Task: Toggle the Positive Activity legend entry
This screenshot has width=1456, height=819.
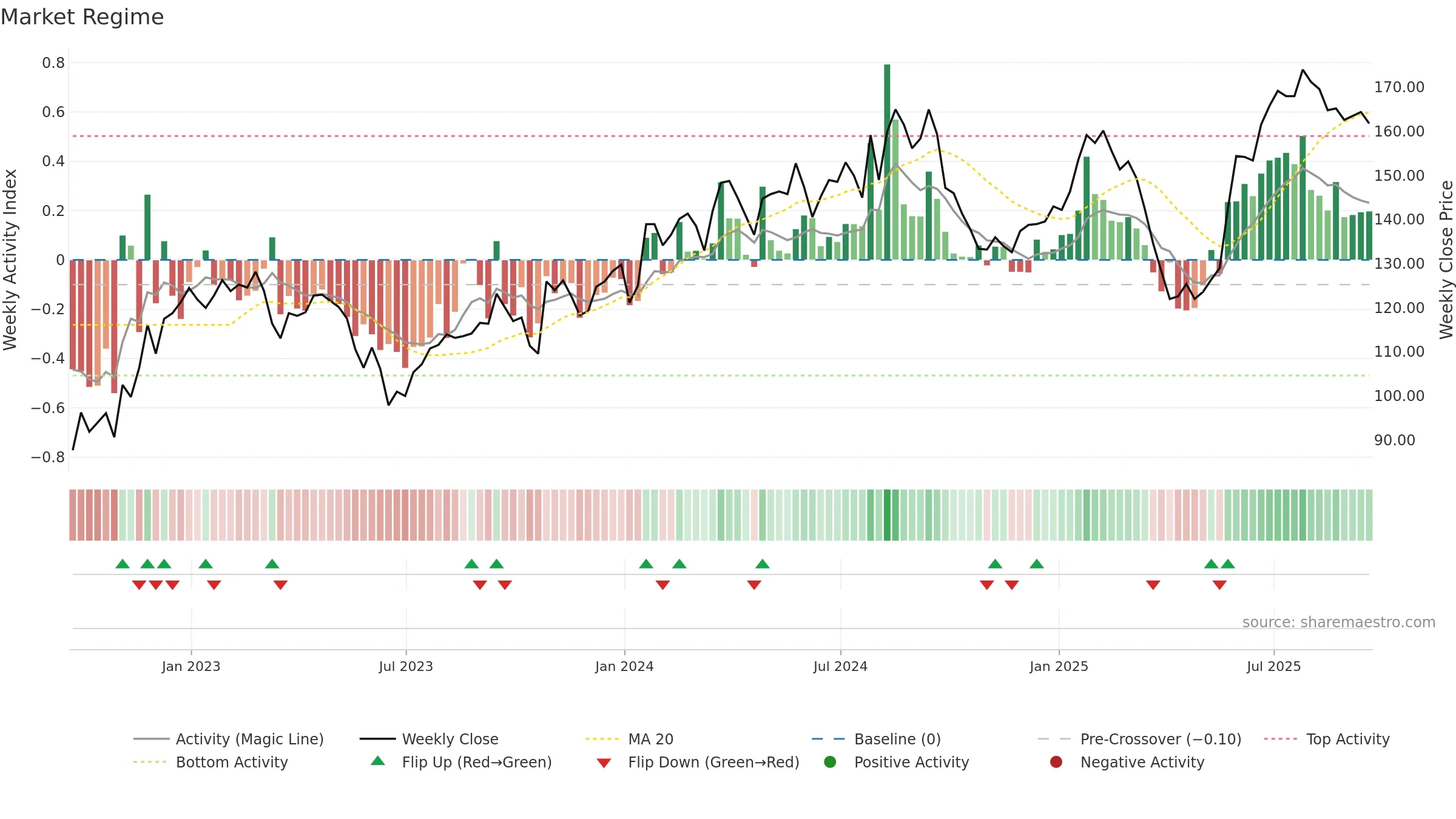Action: coord(896,762)
